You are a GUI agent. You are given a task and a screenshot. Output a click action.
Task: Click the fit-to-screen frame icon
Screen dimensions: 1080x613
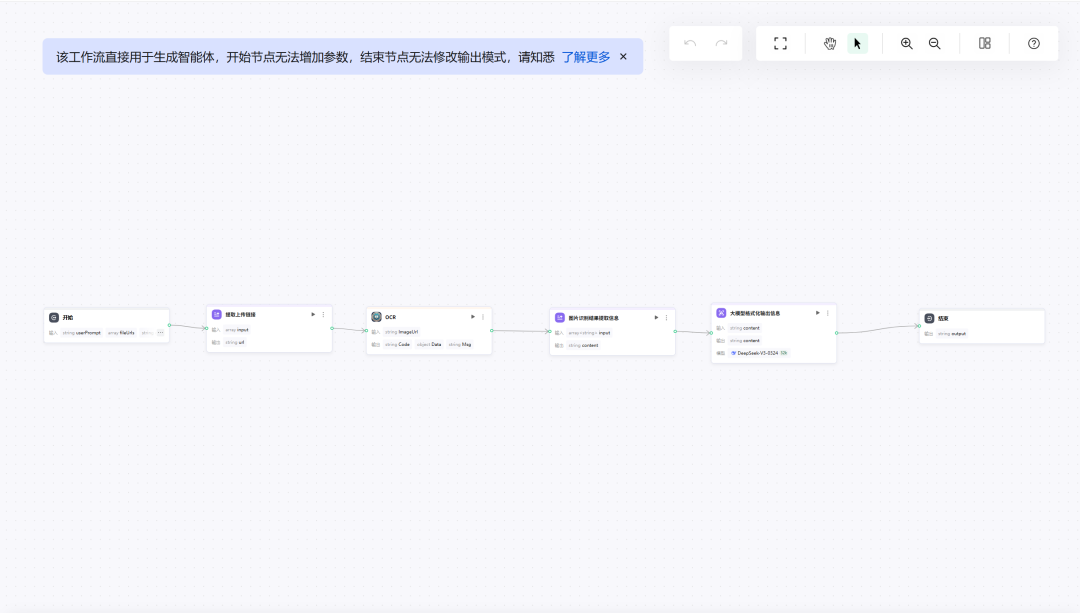click(x=780, y=43)
